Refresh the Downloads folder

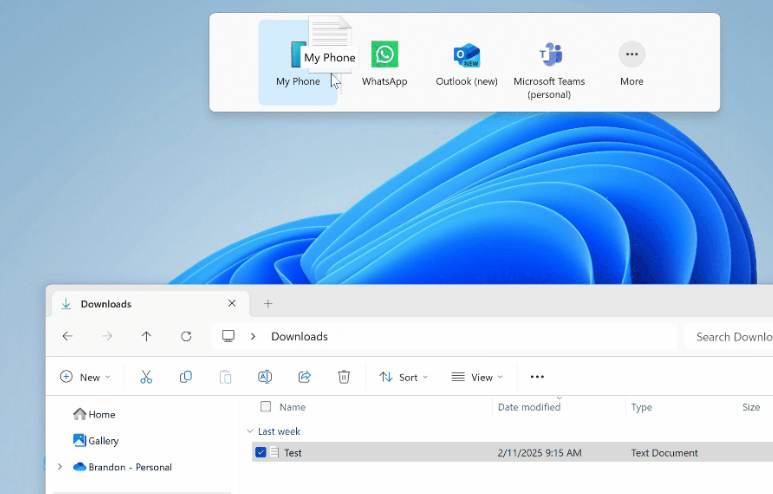coord(186,336)
